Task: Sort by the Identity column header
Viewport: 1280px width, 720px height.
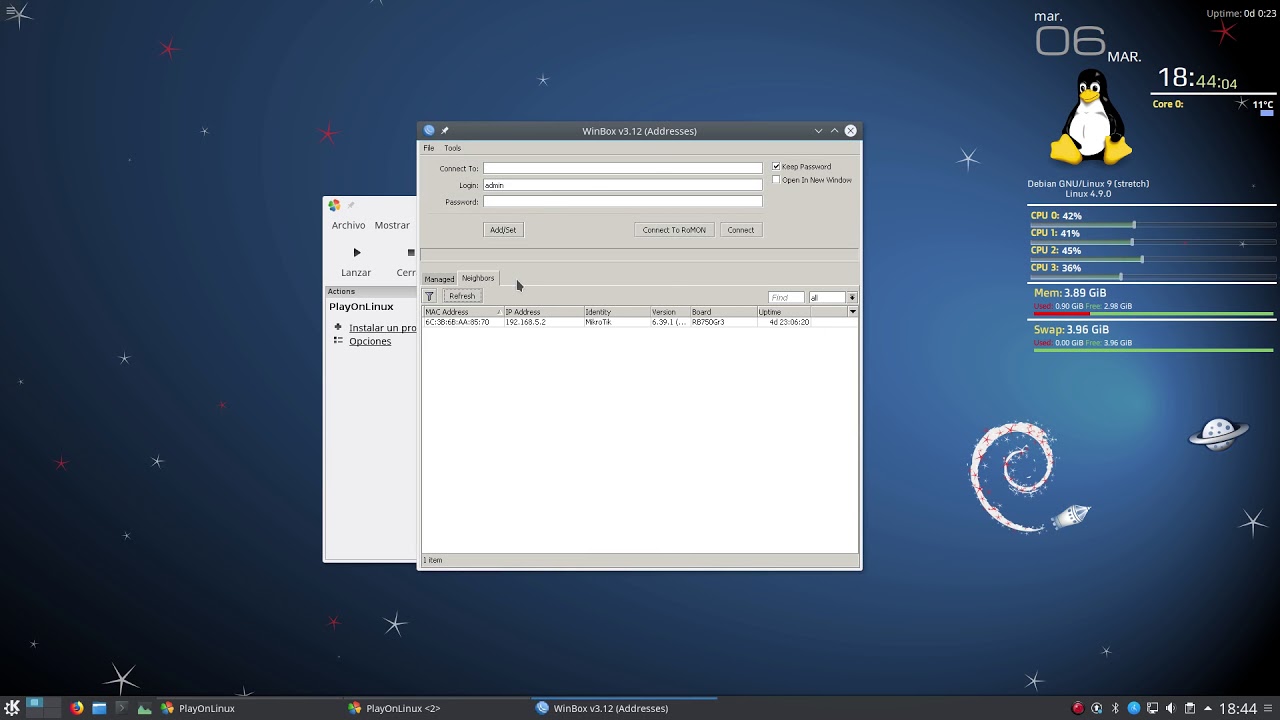Action: [616, 312]
